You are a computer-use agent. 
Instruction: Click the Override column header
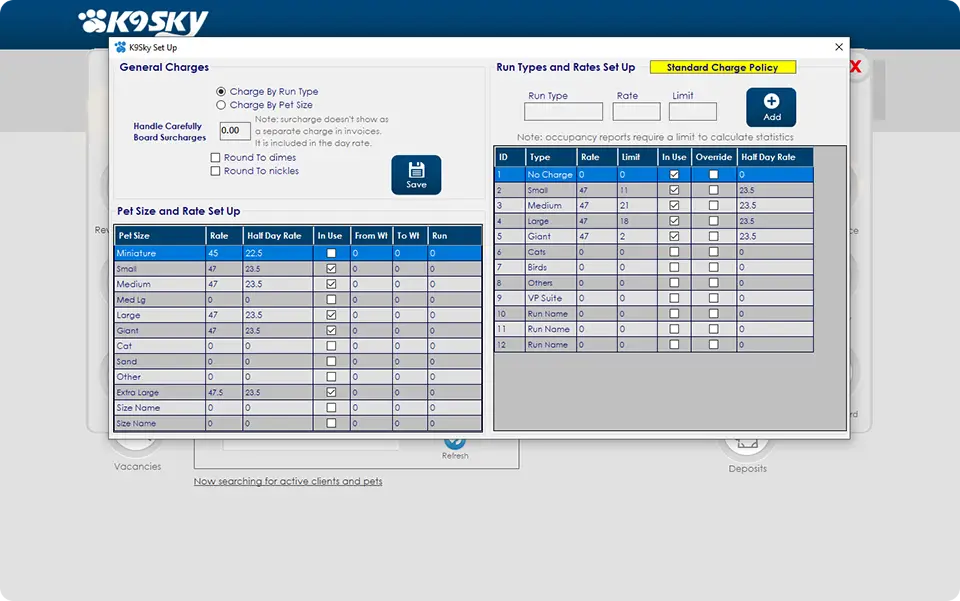coord(713,157)
